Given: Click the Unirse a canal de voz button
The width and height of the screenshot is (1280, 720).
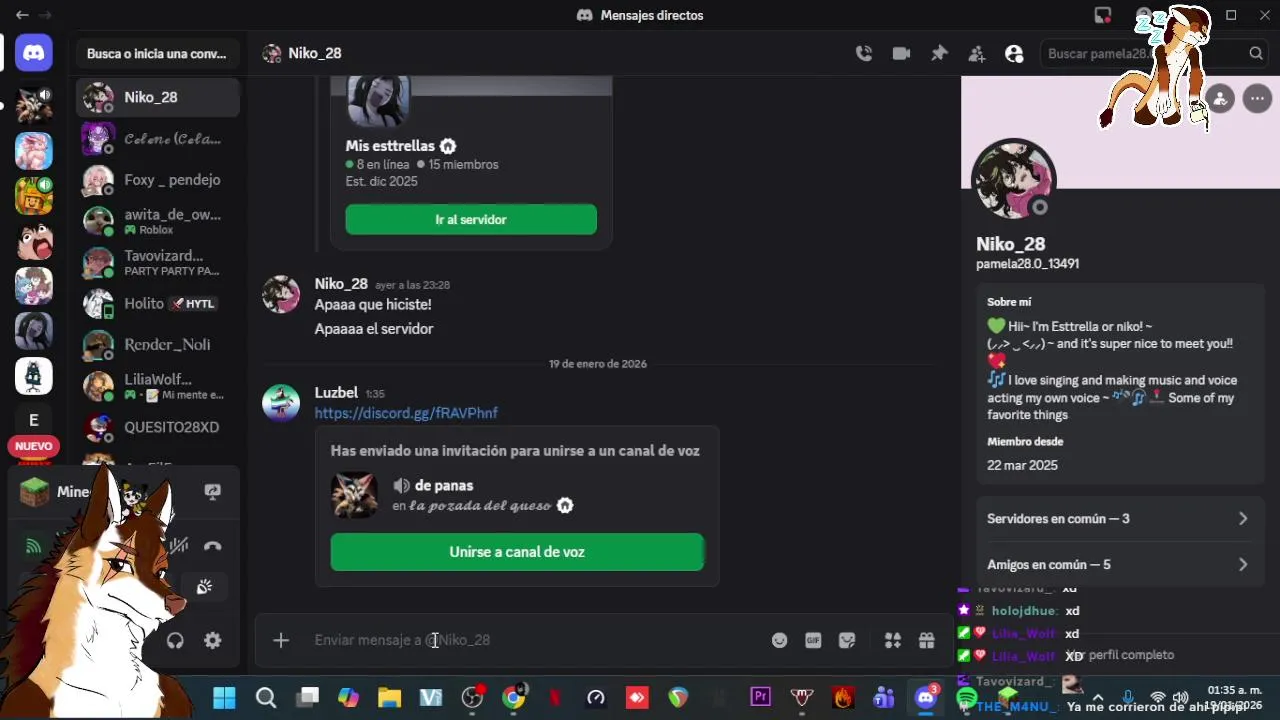Looking at the screenshot, I should pos(517,552).
